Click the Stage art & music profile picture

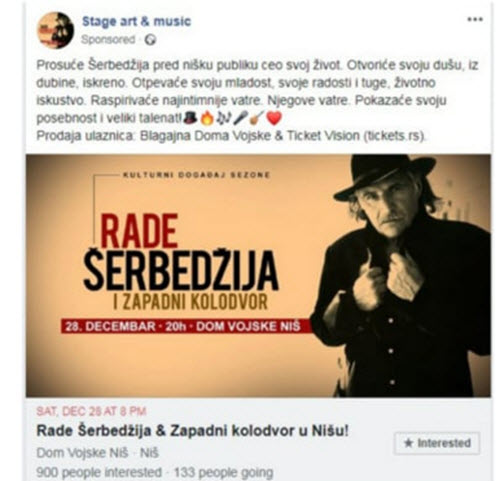click(x=55, y=30)
